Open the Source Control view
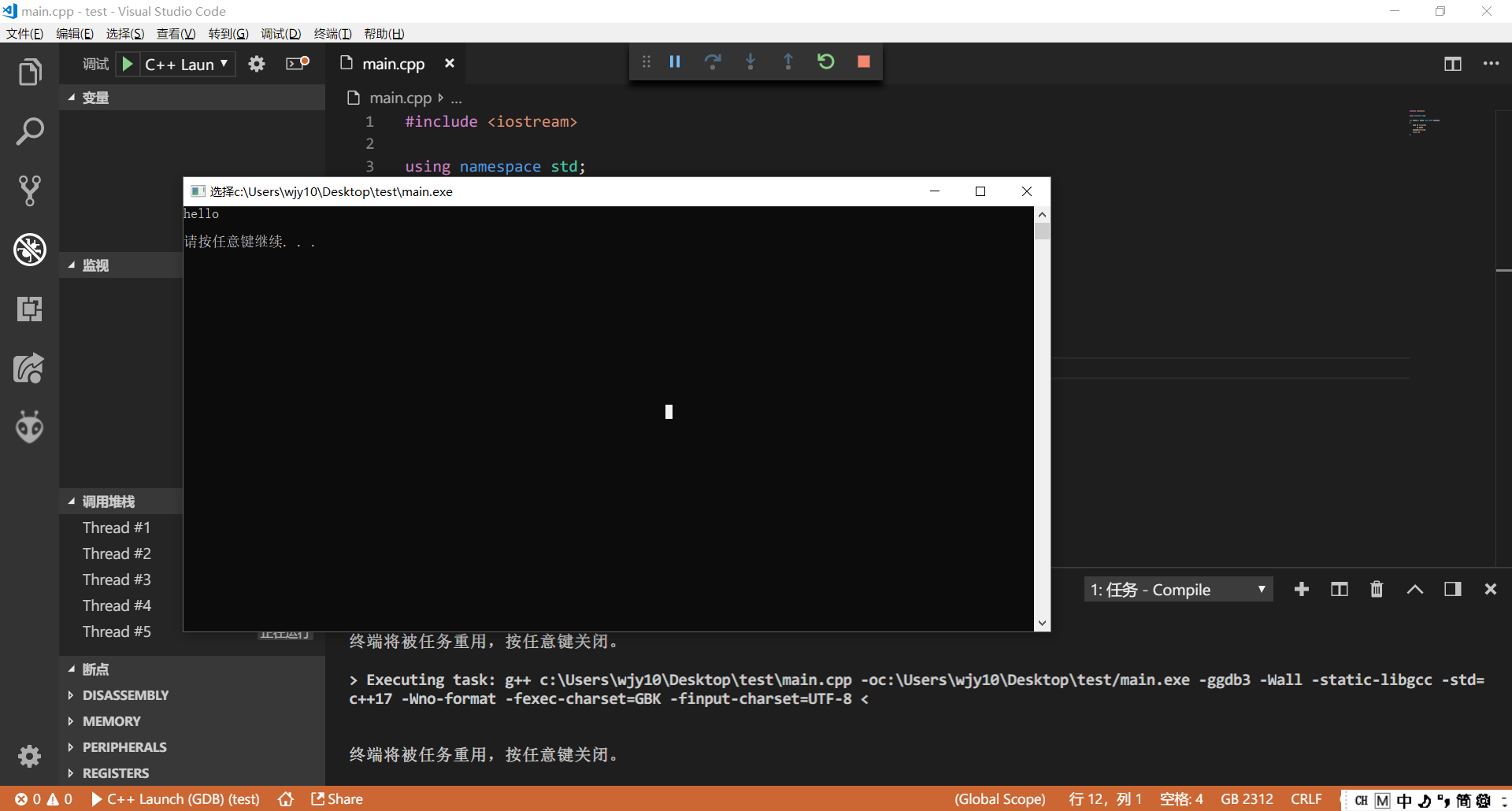Image resolution: width=1512 pixels, height=811 pixels. pyautogui.click(x=30, y=191)
